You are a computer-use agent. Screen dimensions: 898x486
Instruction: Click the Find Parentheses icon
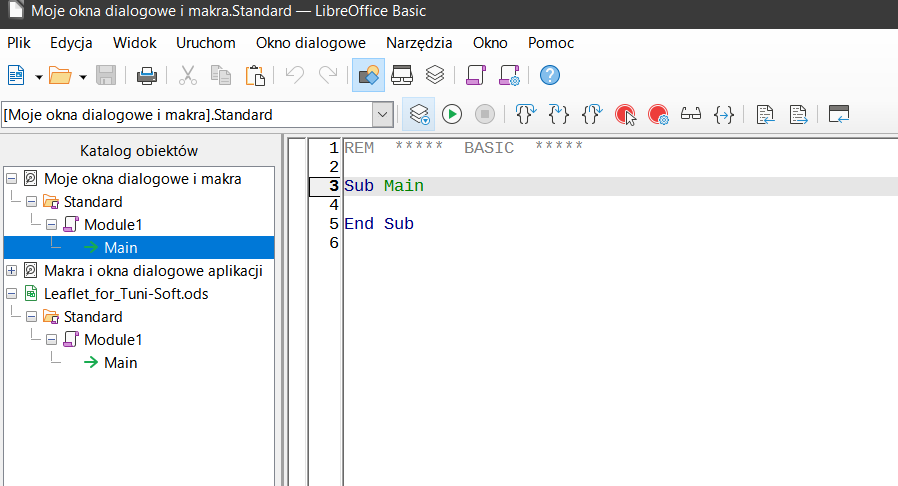coord(724,115)
